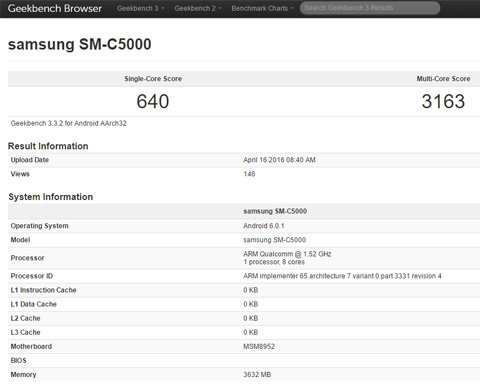The image size is (480, 386).
Task: Open the Geekbench Browser home link
Action: (55, 8)
